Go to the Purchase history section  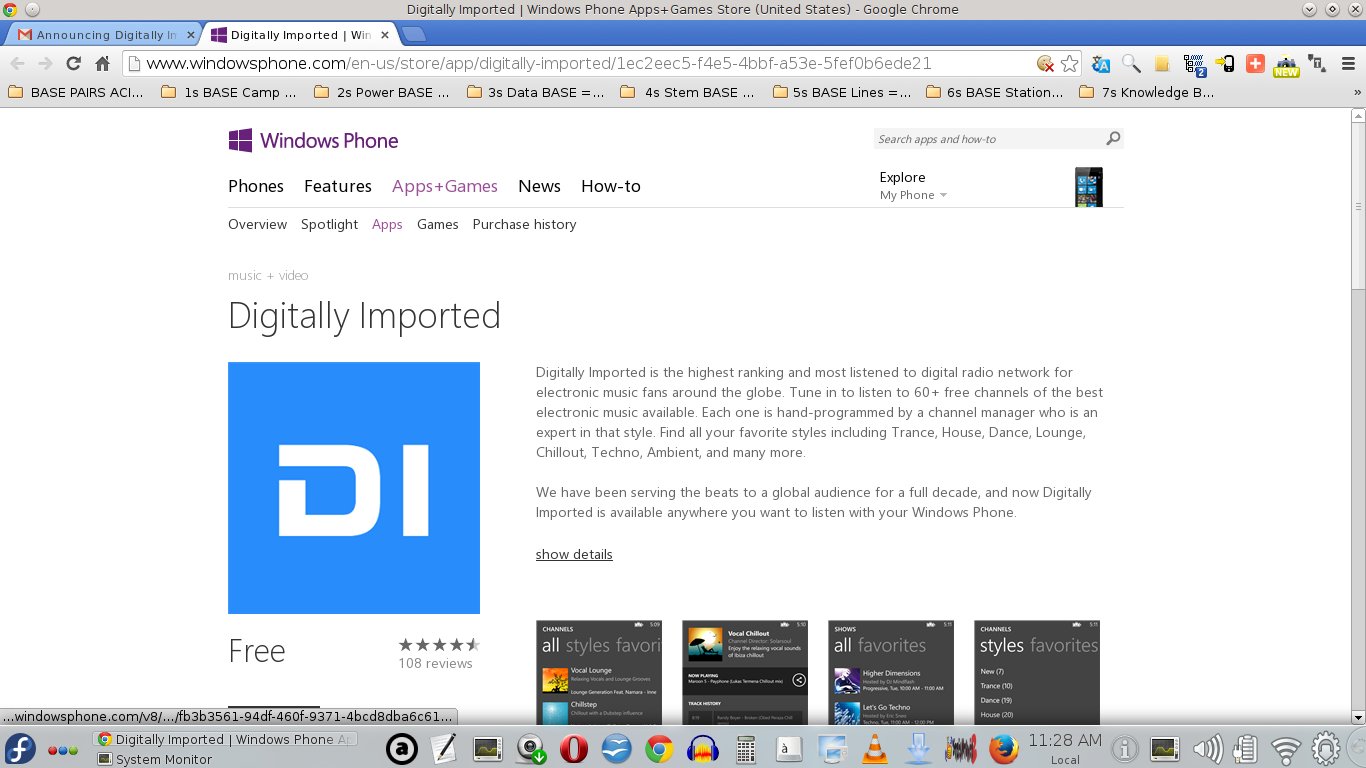[x=524, y=224]
